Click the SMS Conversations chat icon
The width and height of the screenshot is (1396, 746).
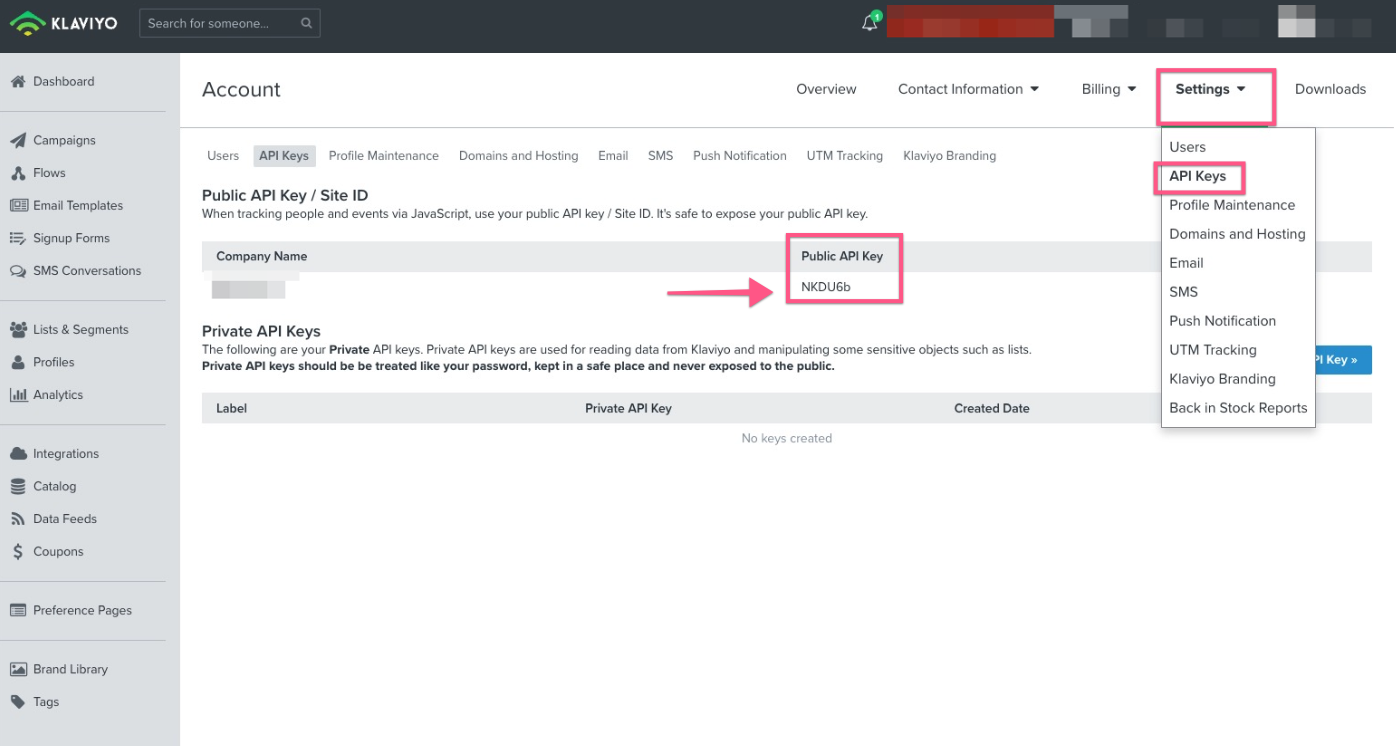tap(18, 271)
